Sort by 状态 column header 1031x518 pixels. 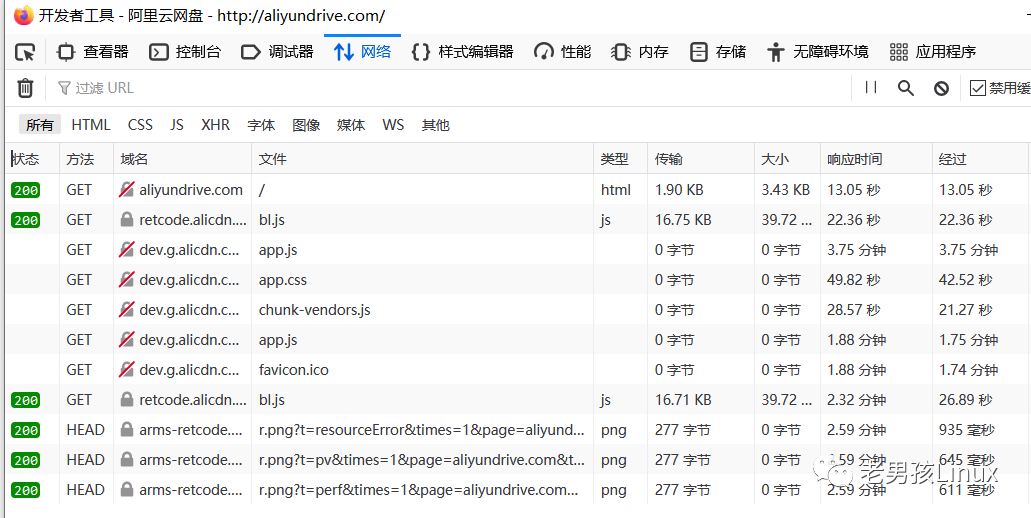point(32,159)
